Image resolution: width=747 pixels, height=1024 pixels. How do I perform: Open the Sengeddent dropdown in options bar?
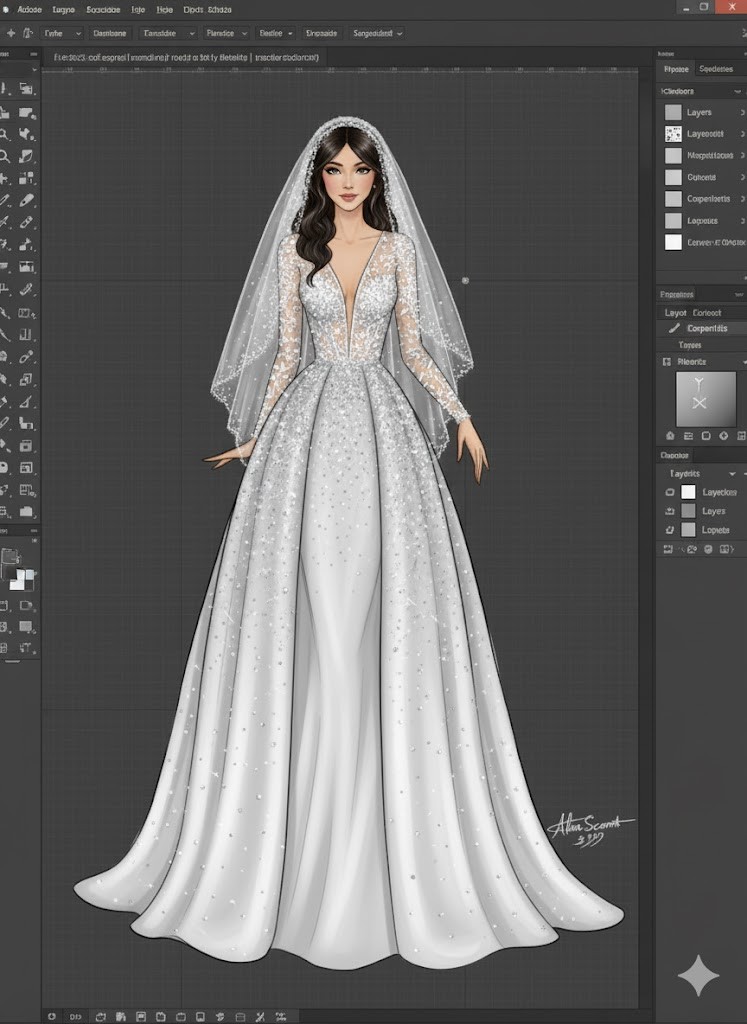click(x=377, y=33)
